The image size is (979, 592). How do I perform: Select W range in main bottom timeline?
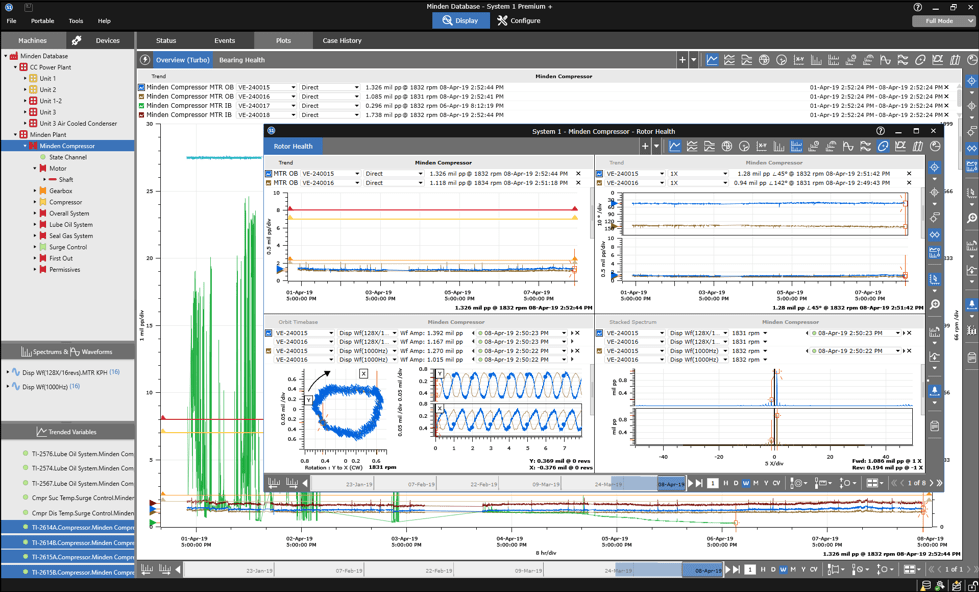click(x=783, y=570)
